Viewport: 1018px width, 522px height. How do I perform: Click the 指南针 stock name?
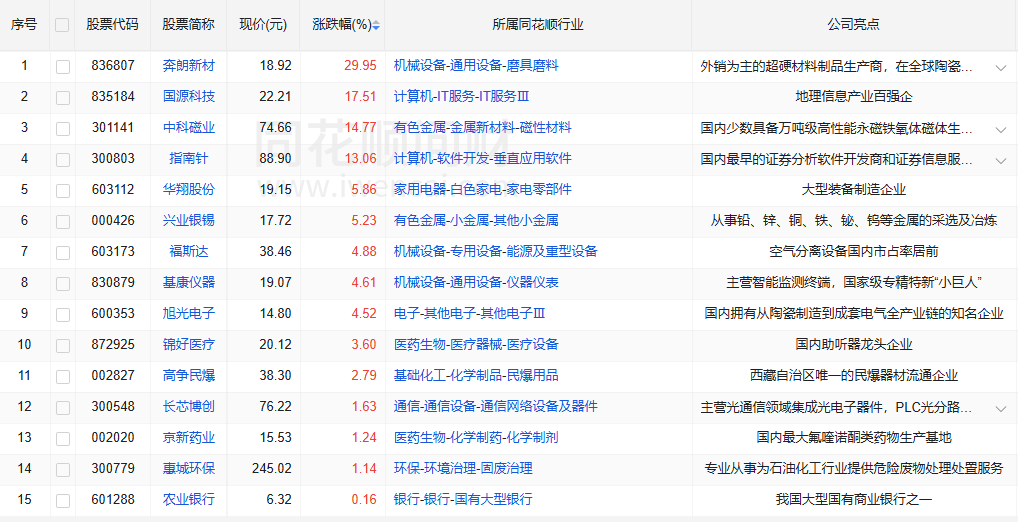coord(188,158)
